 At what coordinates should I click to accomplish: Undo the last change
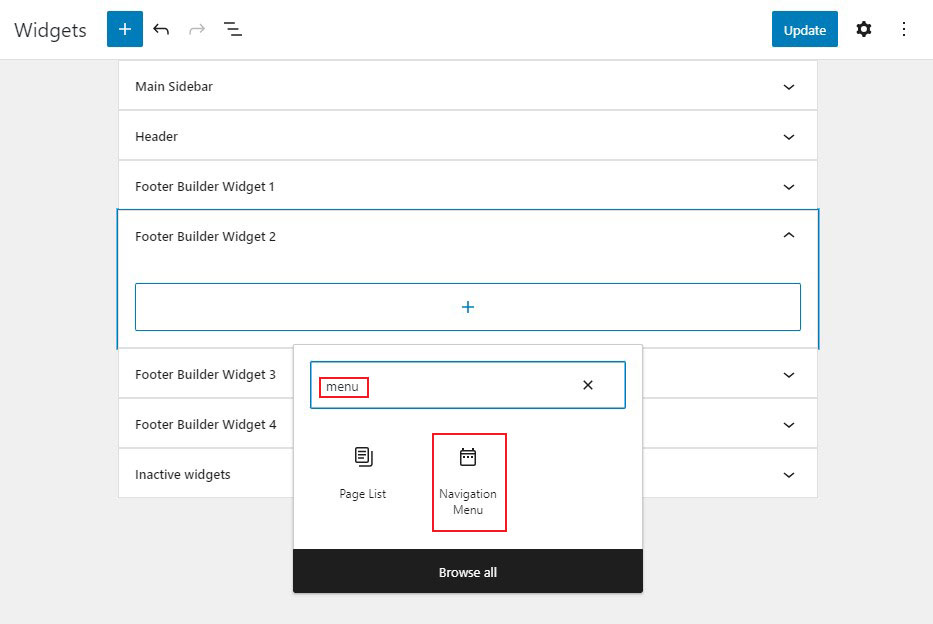pos(161,29)
